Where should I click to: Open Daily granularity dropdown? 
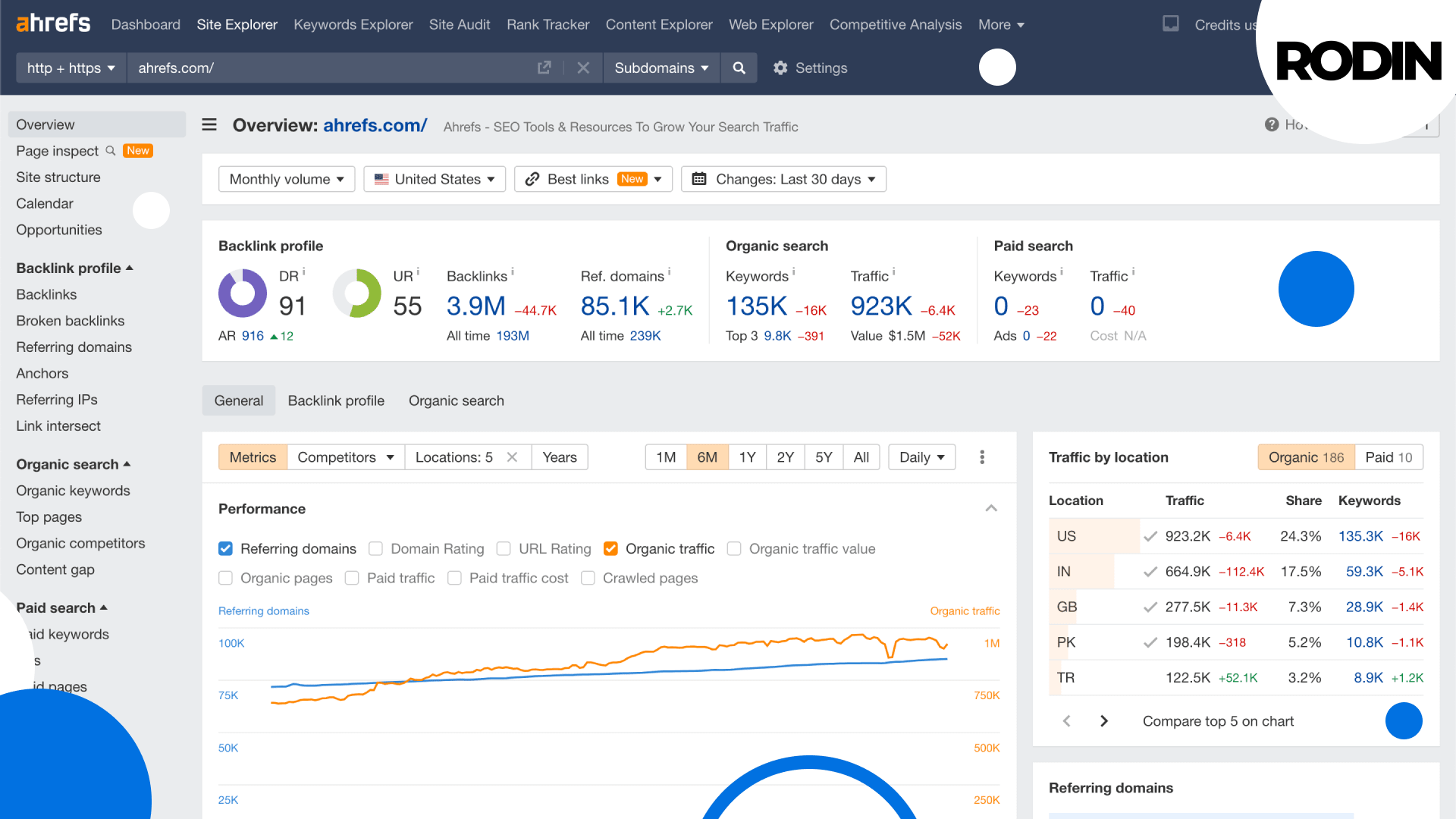coord(921,457)
